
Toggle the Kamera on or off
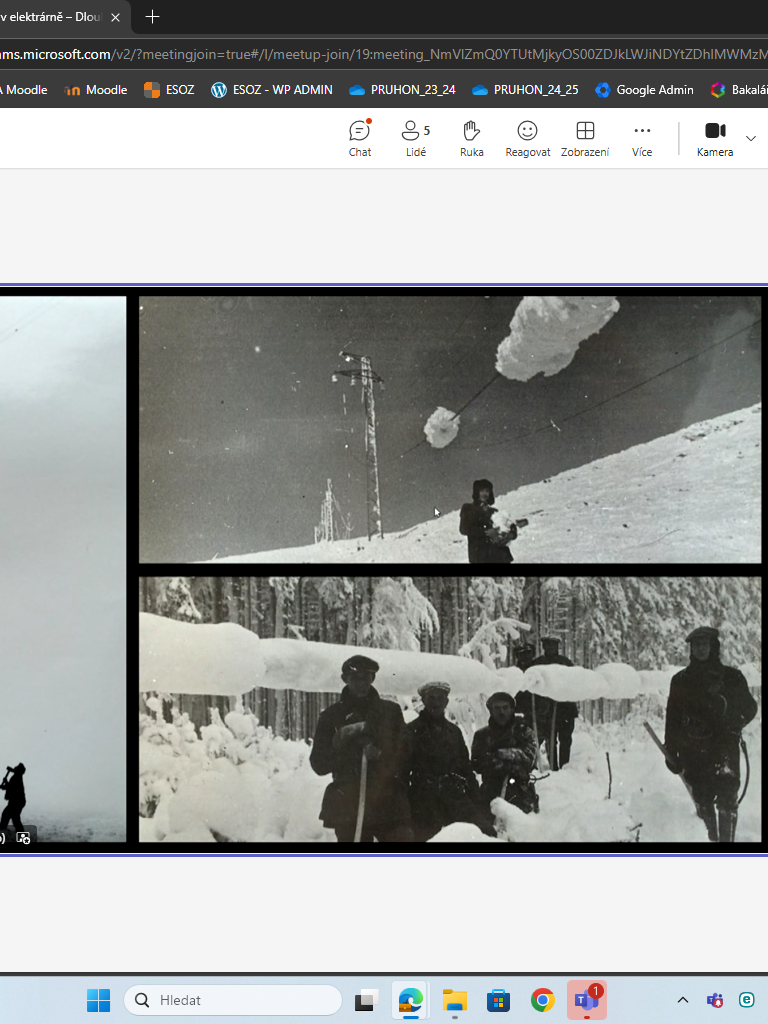pos(715,138)
